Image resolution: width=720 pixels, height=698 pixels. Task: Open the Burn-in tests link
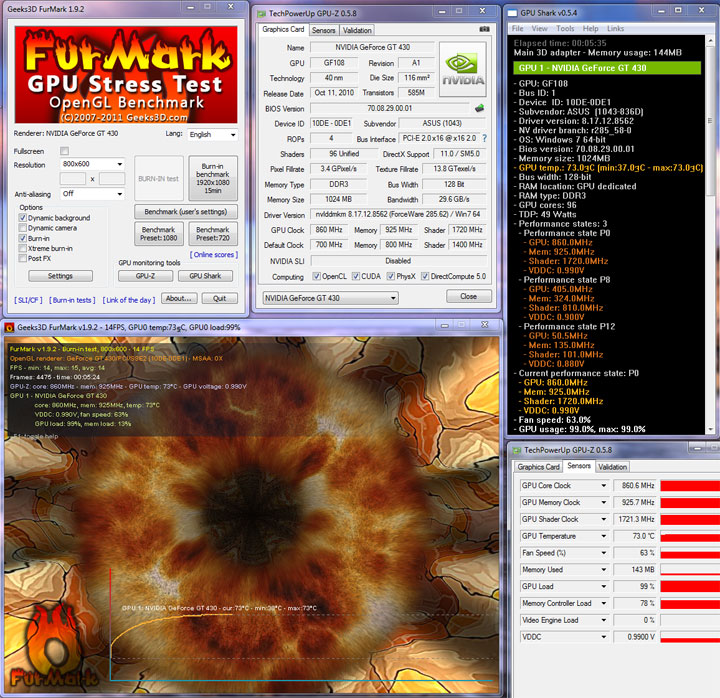(x=72, y=300)
